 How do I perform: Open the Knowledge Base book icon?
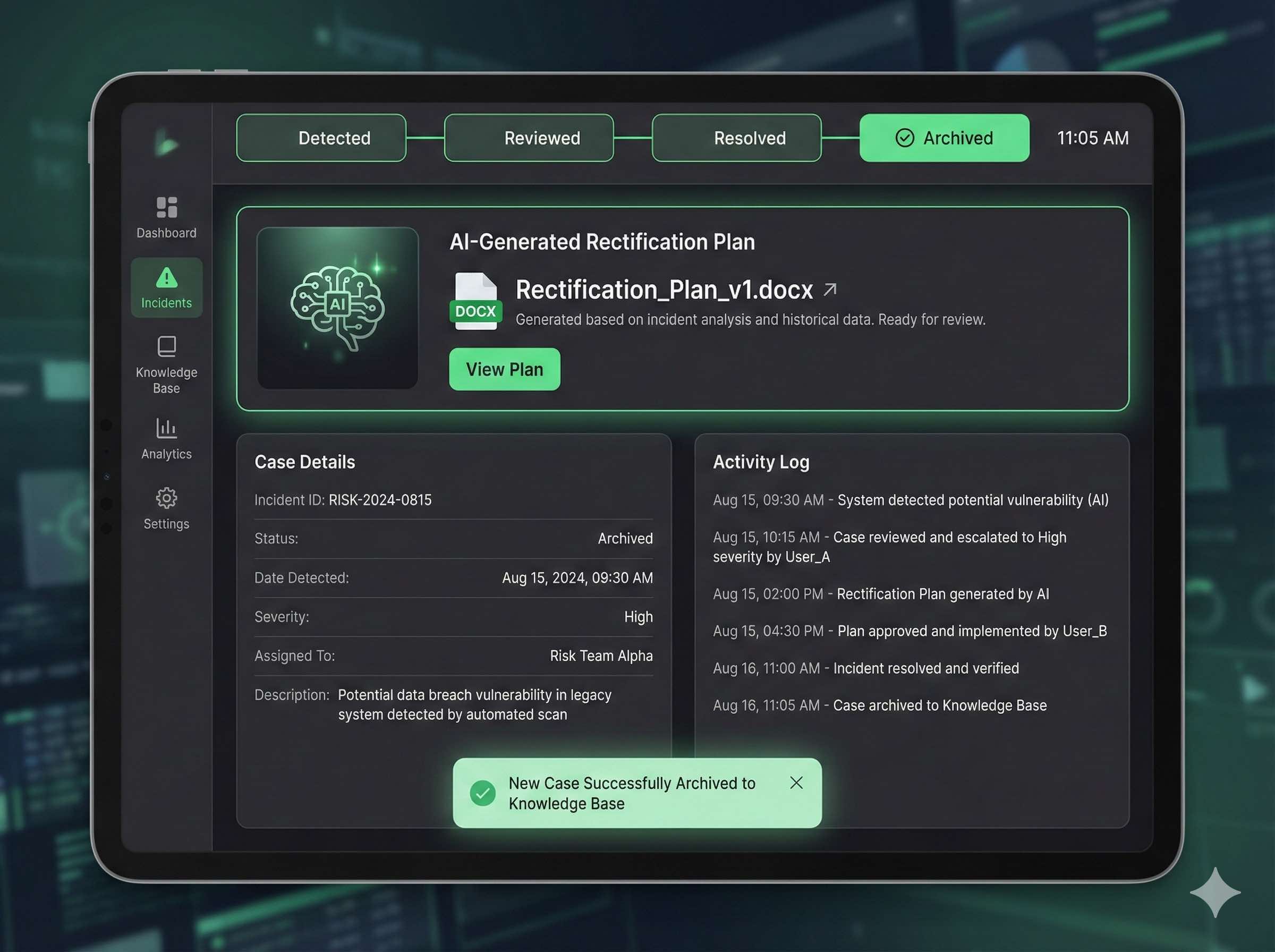(166, 347)
